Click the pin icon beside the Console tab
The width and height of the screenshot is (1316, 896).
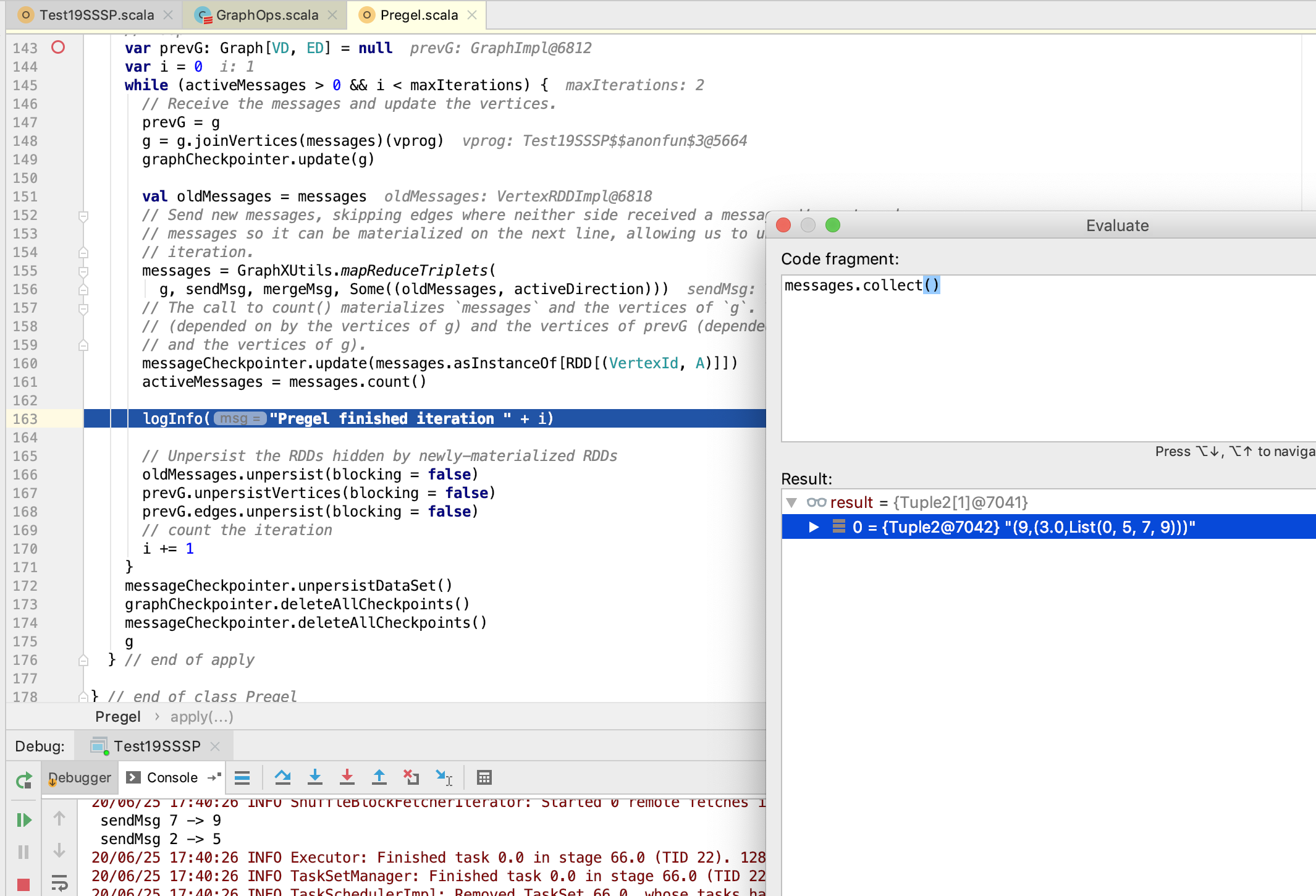[214, 777]
